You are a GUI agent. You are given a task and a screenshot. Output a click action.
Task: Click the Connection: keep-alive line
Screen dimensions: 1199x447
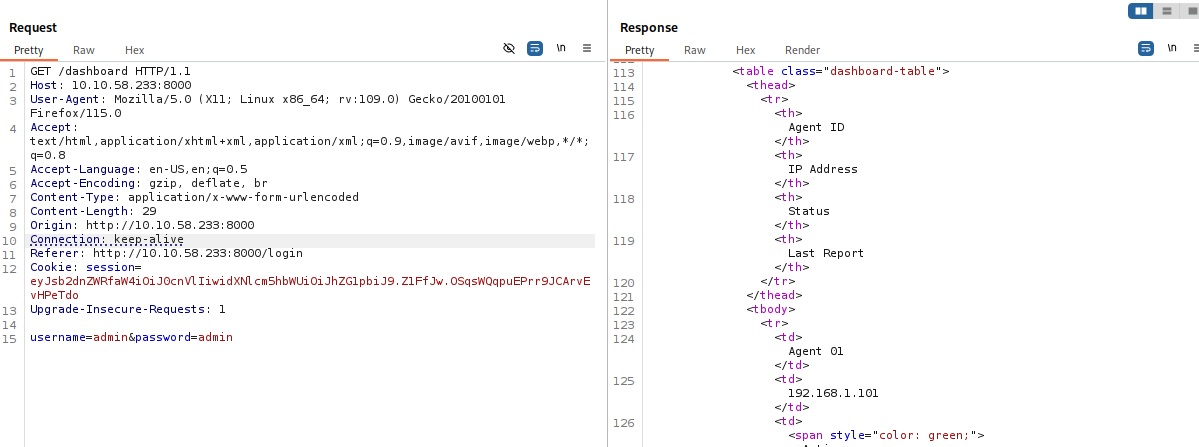[107, 239]
